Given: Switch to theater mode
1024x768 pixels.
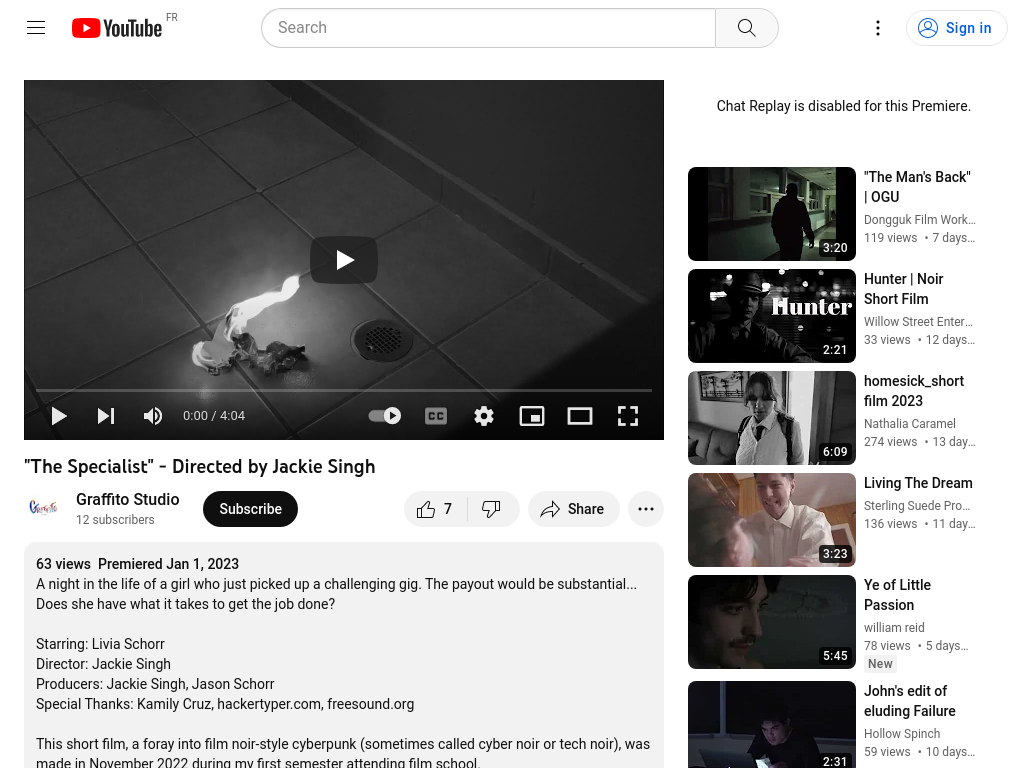Looking at the screenshot, I should tap(579, 416).
